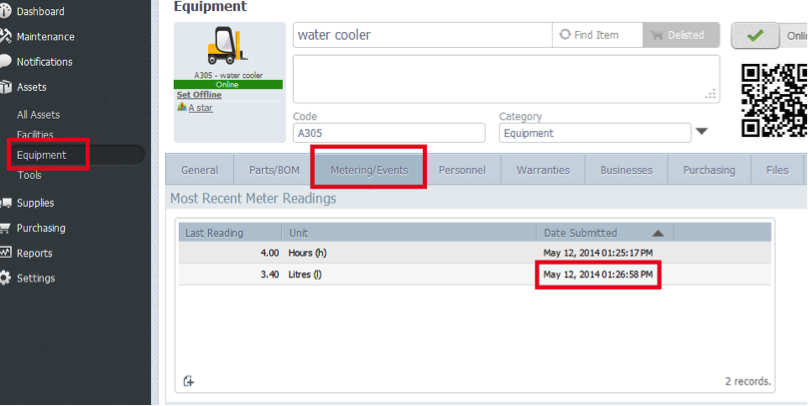The width and height of the screenshot is (808, 406).
Task: Click the Settings gear icon
Action: pos(5,278)
